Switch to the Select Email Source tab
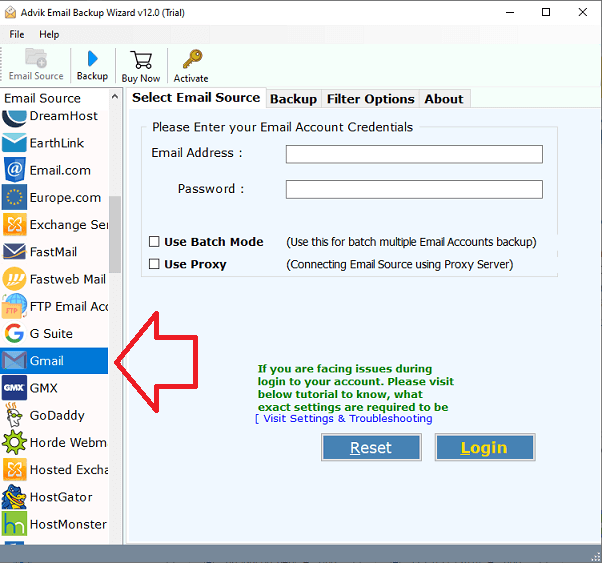The image size is (602, 563). pyautogui.click(x=196, y=98)
